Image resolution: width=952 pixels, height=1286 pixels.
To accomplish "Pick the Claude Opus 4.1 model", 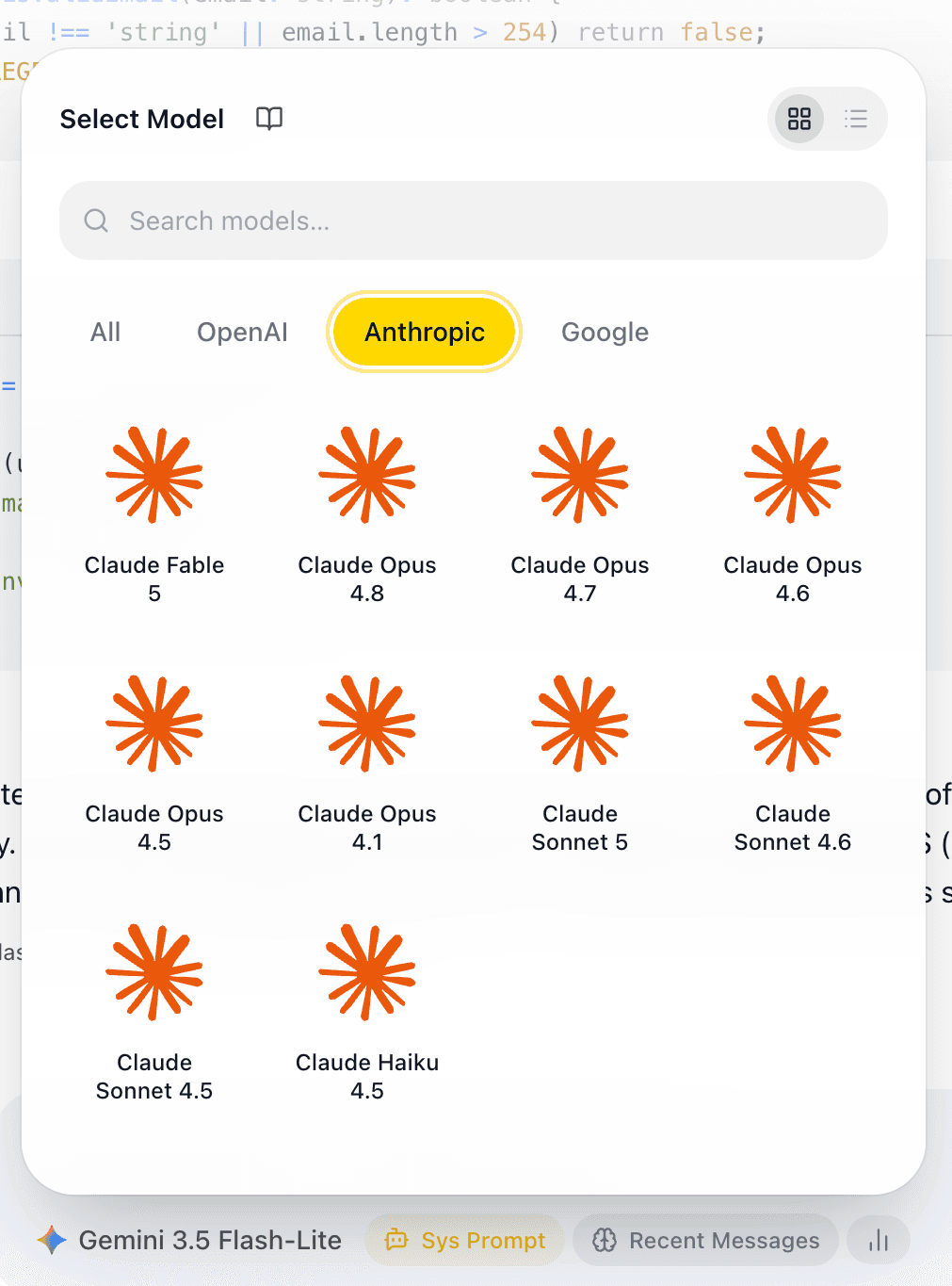I will click(x=367, y=763).
